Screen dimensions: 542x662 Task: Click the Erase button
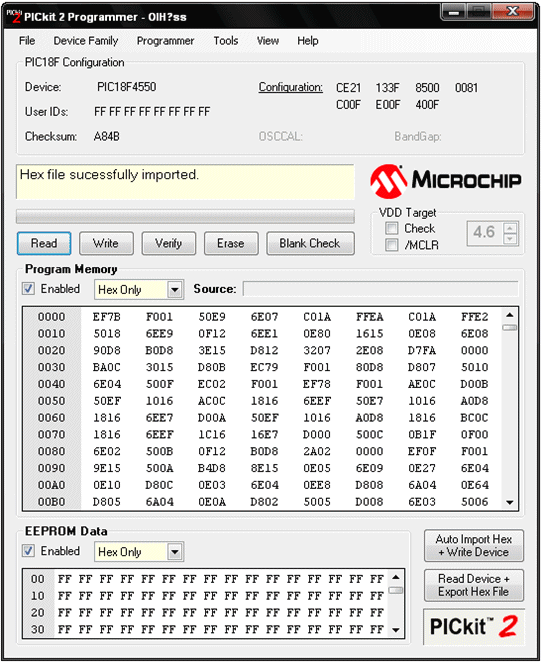click(x=231, y=243)
